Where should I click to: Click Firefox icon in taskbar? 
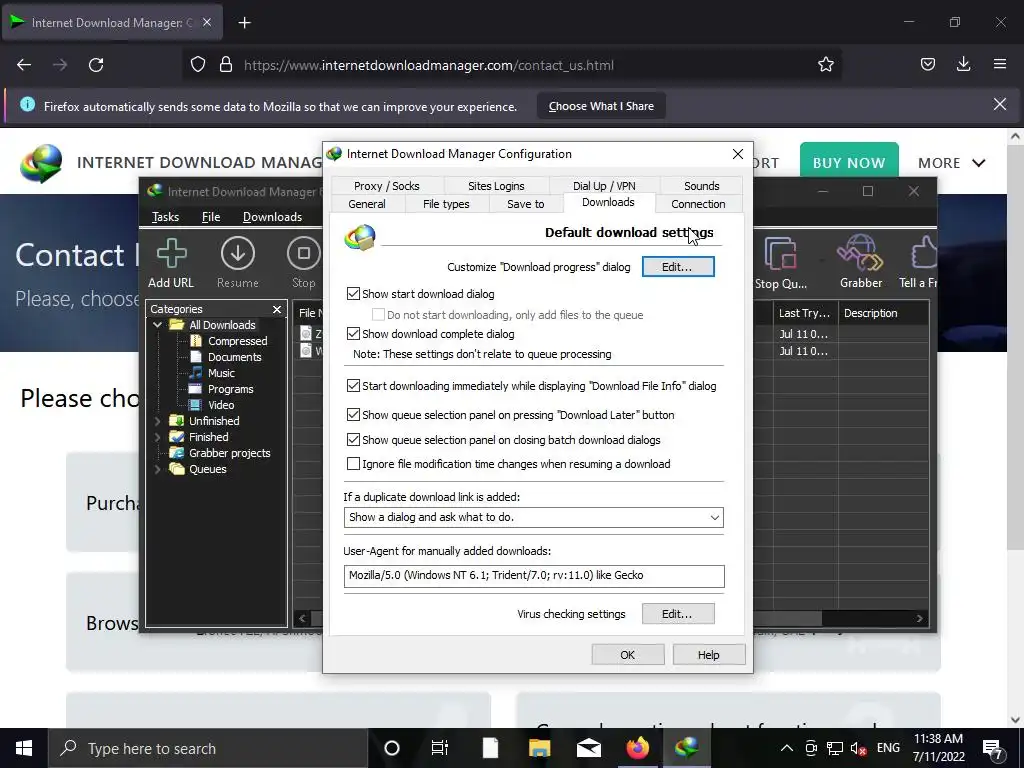pos(637,748)
